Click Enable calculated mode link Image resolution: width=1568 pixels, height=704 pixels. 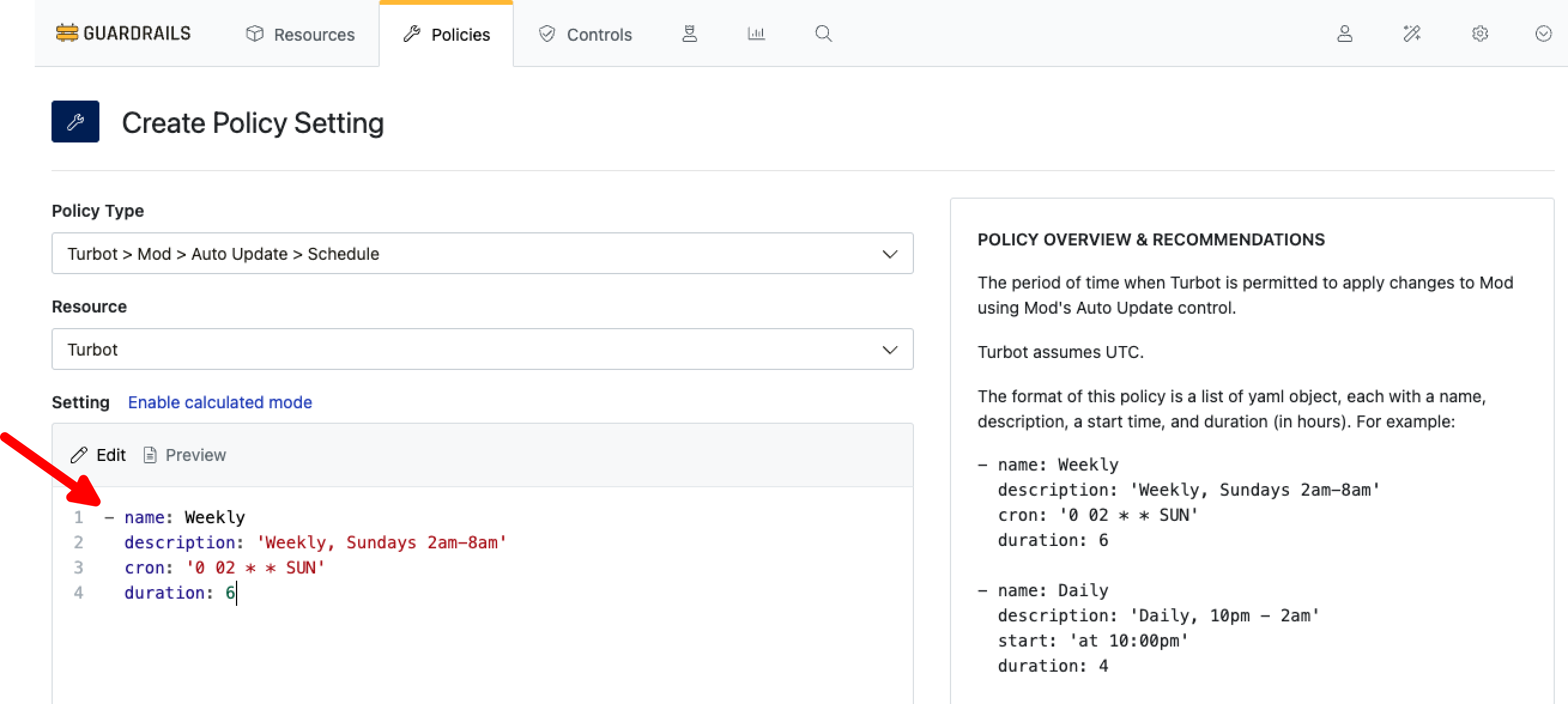tap(220, 402)
